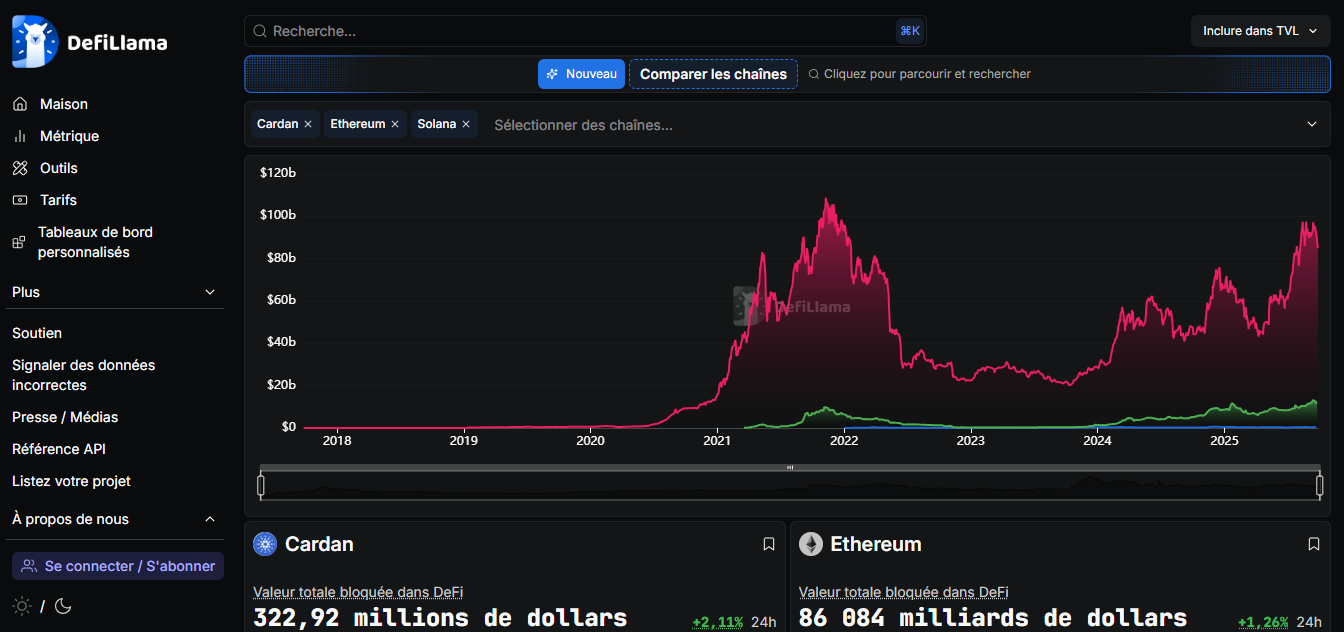Click the Recherche search field
Screen dimensions: 1344x632
(585, 30)
